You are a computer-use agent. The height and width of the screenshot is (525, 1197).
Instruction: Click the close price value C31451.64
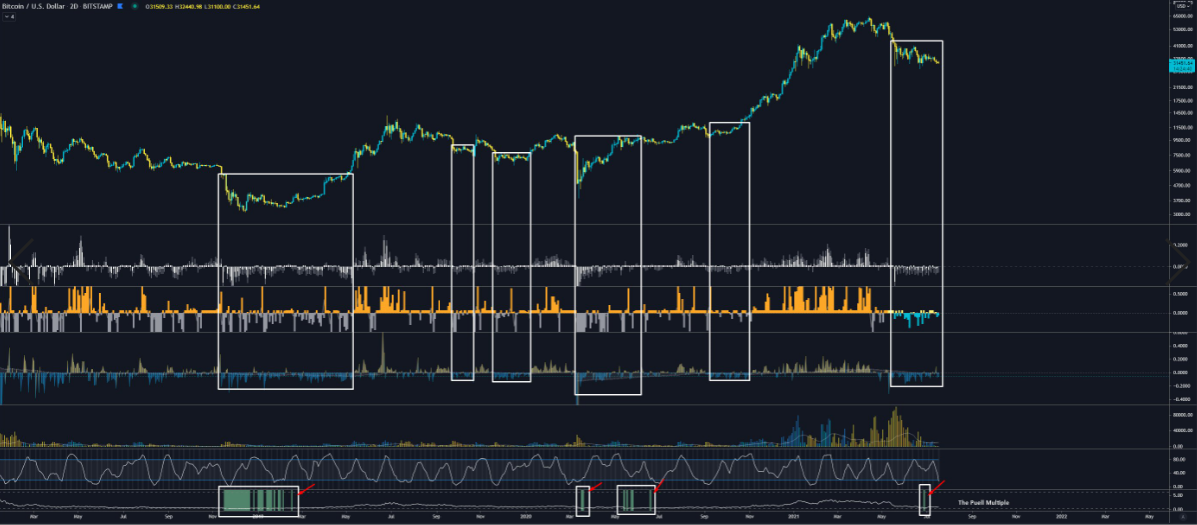point(246,6)
